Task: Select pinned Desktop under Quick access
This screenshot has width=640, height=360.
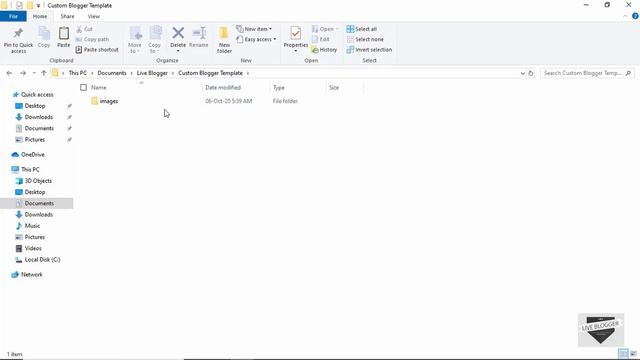Action: coord(35,106)
